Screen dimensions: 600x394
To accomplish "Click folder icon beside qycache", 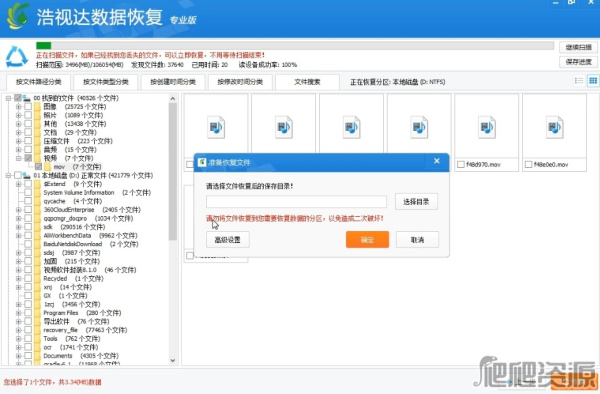I will (37, 201).
